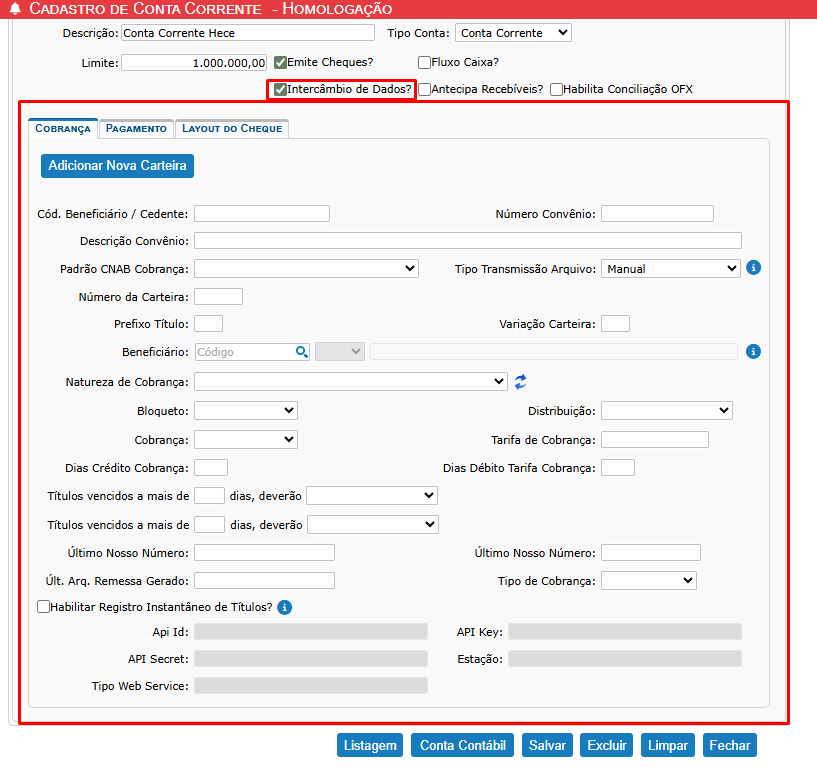Screen dimensions: 817x771
Task: Click the Adicionar Nova Carteira button
Action: pos(117,166)
